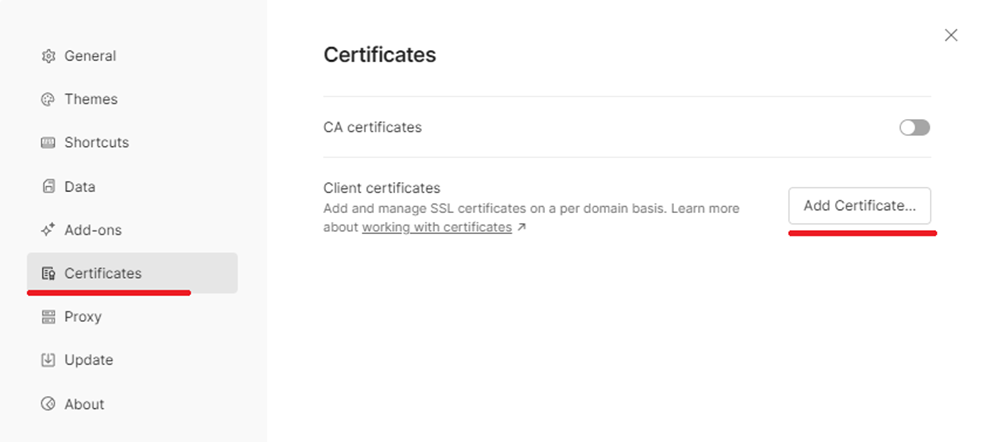
Task: Click the sparkle icon beside Add-ons
Action: pos(48,230)
